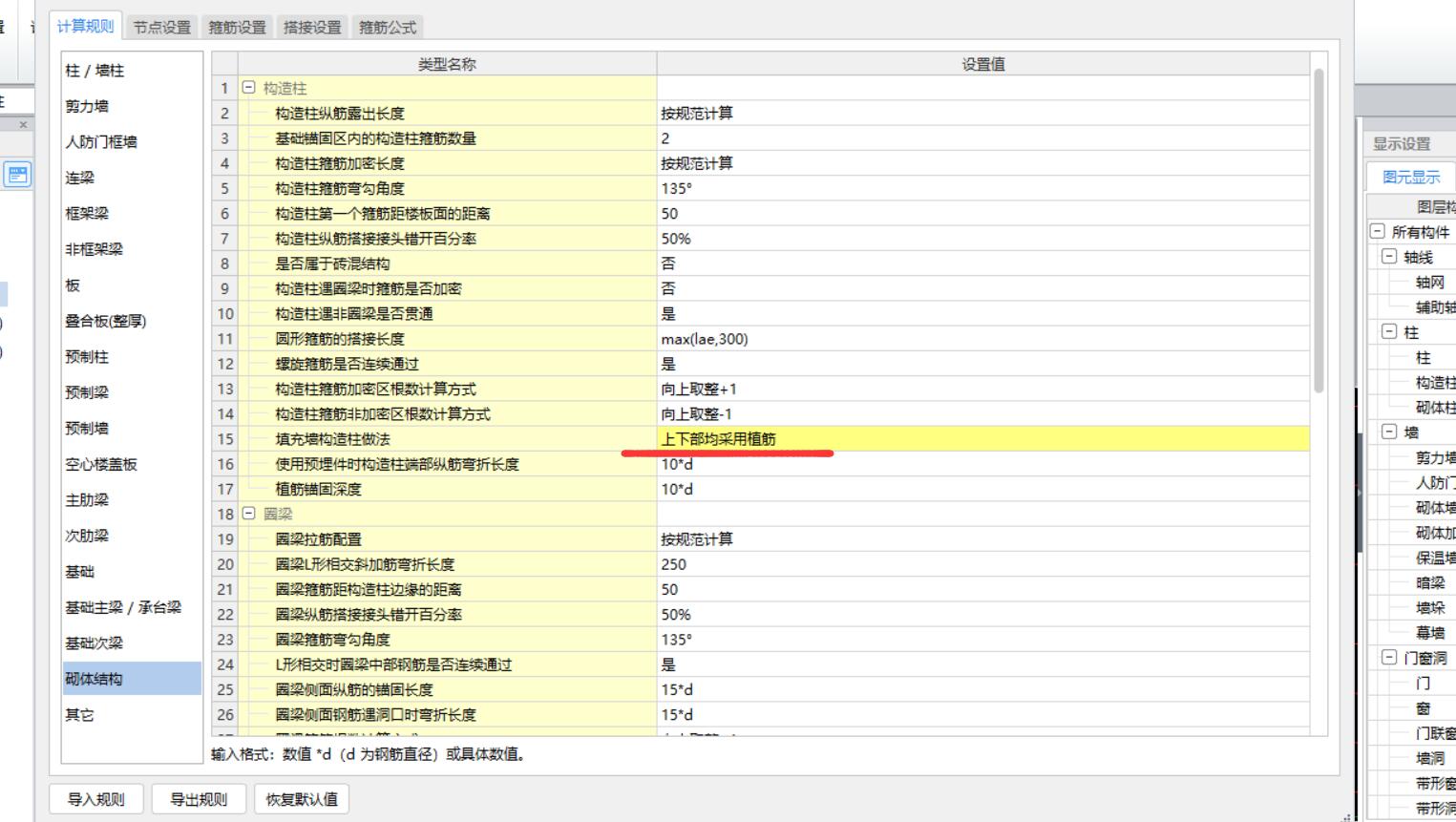Click 螺旋箍筋是否连续通过 row label

[347, 364]
